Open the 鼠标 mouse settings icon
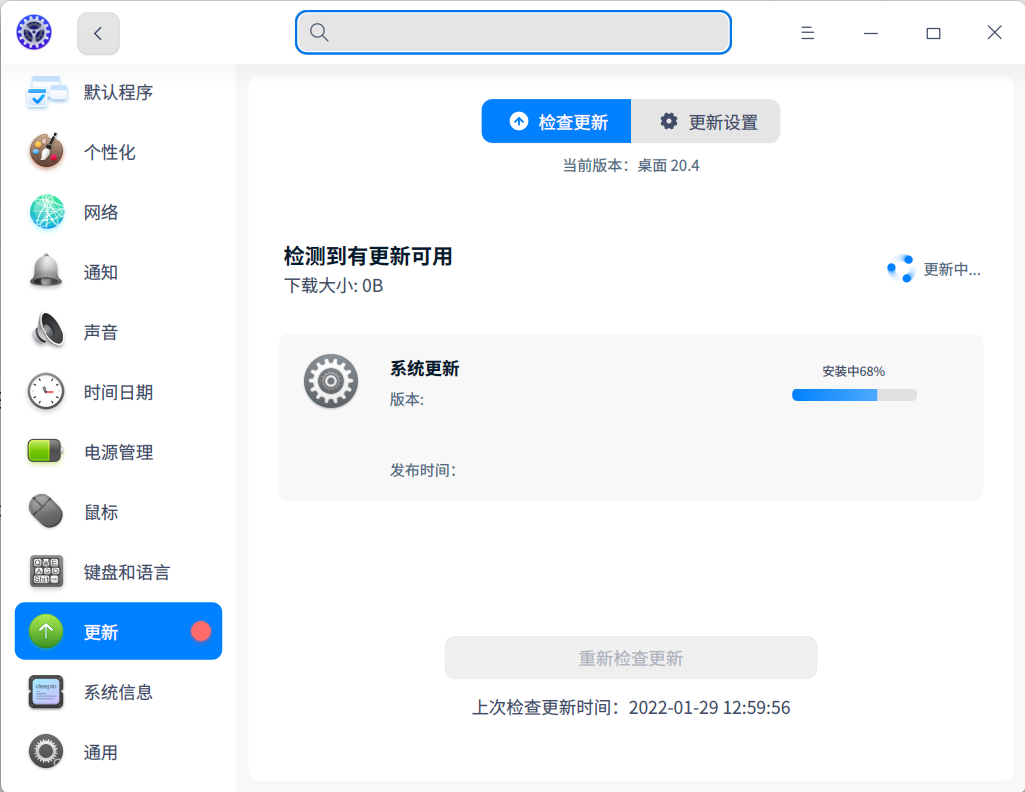Image resolution: width=1025 pixels, height=792 pixels. 45,512
